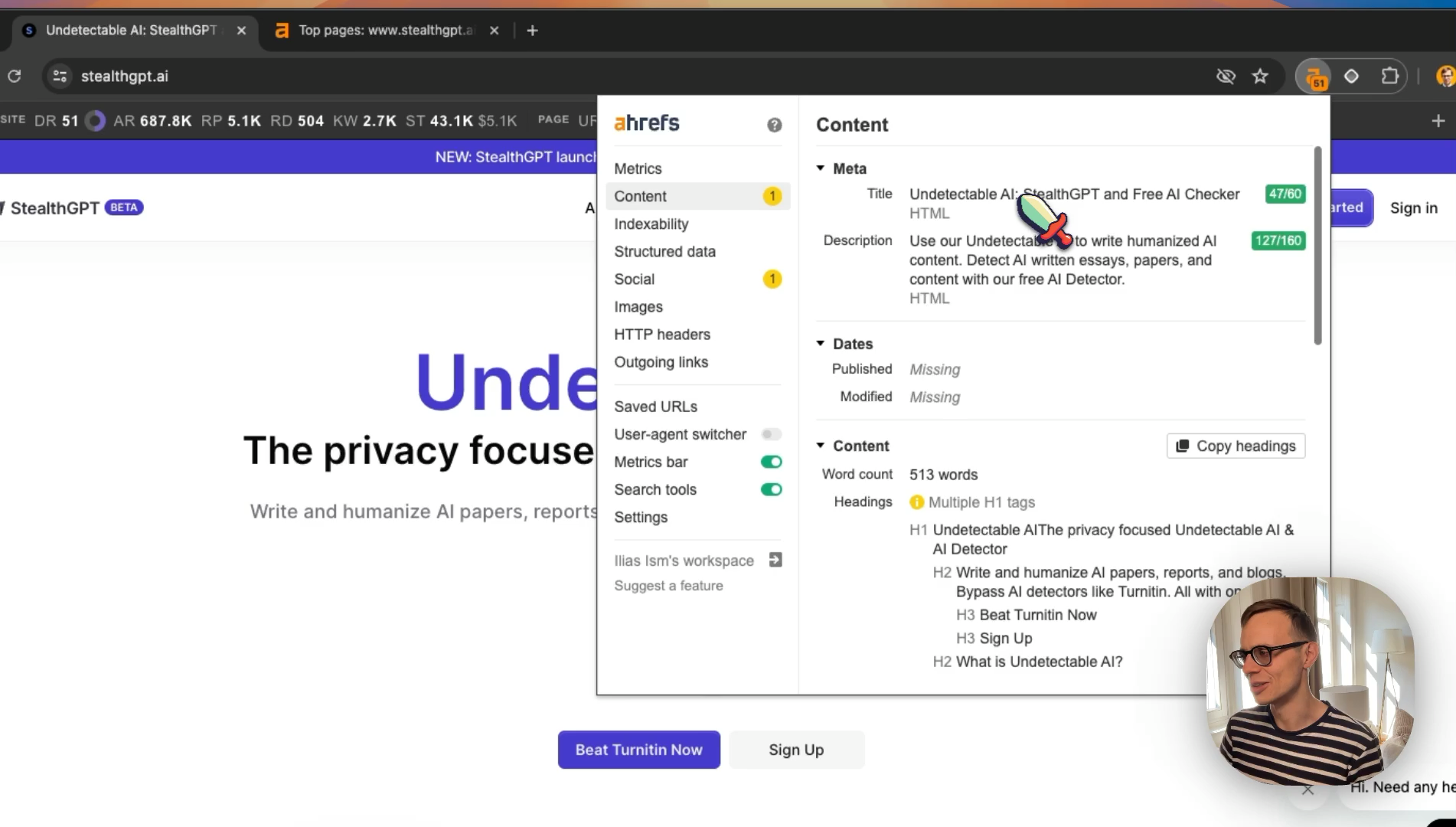Click the plus icon on the metrics bar
The image size is (1456, 827).
pyautogui.click(x=1438, y=121)
